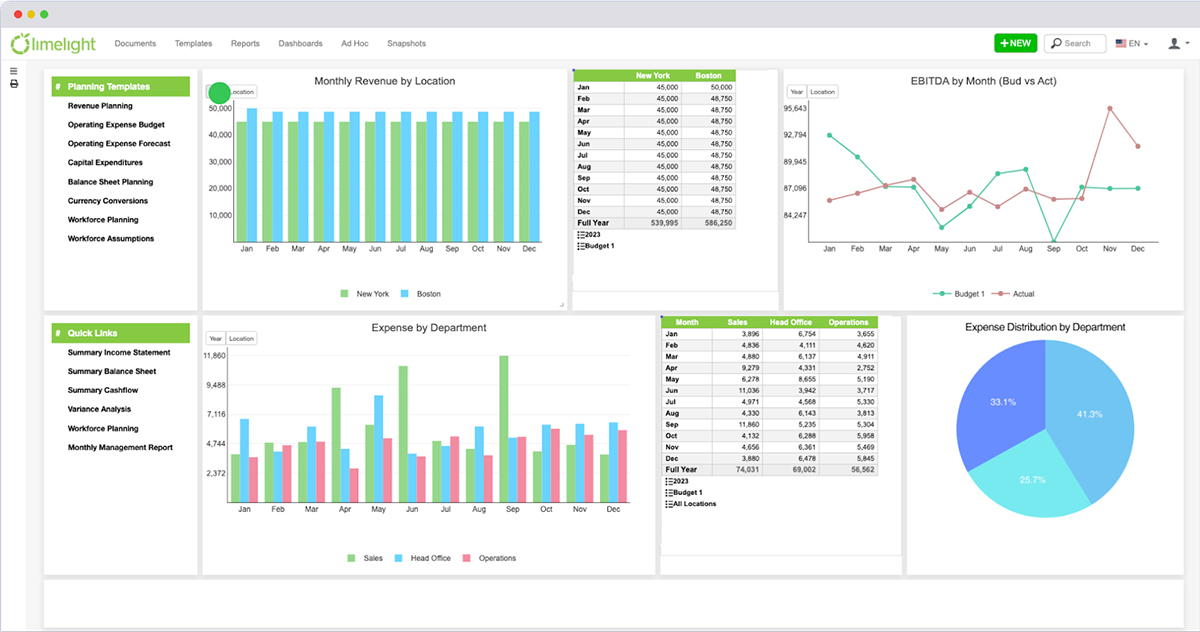1200x632 pixels.
Task: Click the resize handle of Monthly Revenue chart
Action: pyautogui.click(x=561, y=304)
